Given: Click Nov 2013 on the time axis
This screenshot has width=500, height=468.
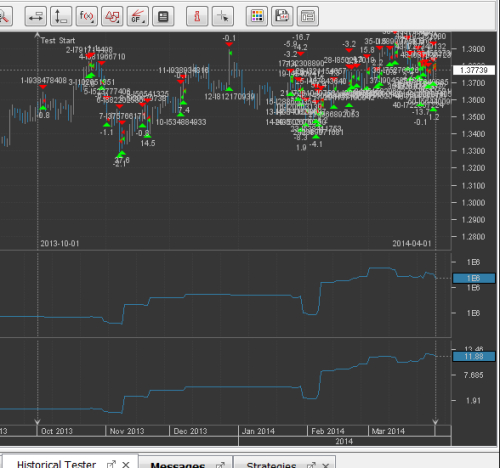Looking at the screenshot, I should point(127,431).
